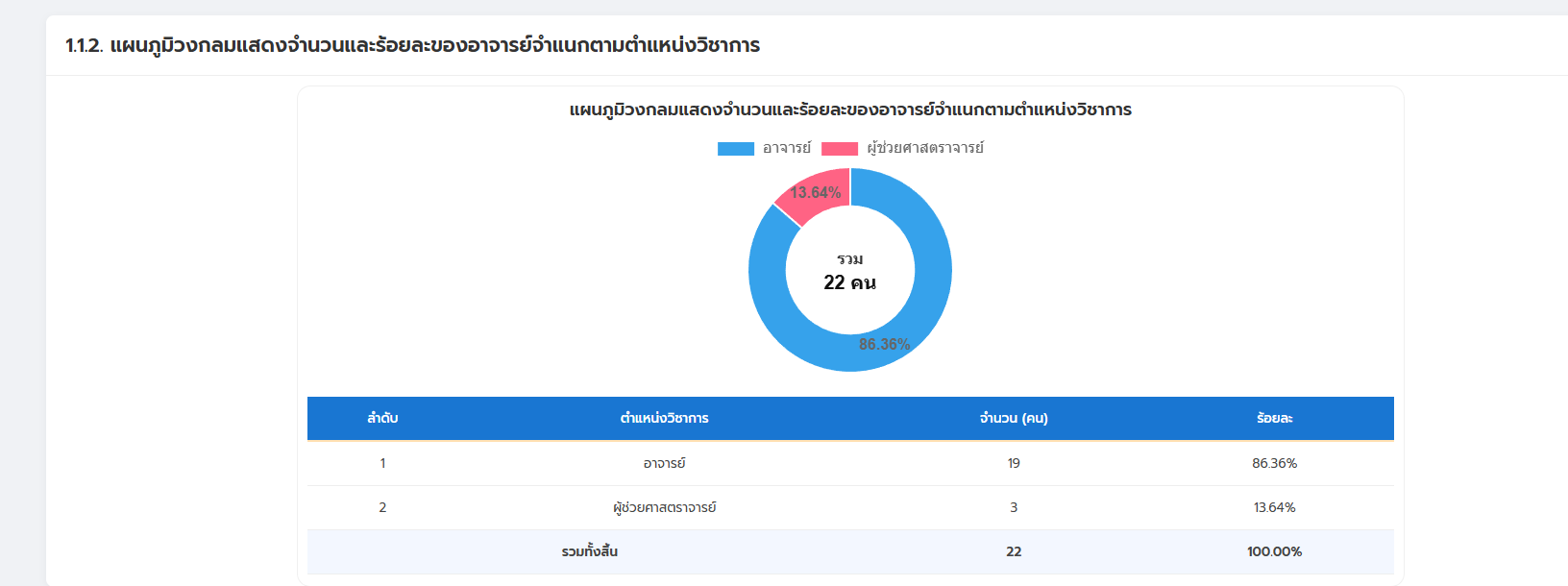This screenshot has height=586, width=1568.
Task: Select the blue 86.36% label on donut chart
Action: [884, 344]
